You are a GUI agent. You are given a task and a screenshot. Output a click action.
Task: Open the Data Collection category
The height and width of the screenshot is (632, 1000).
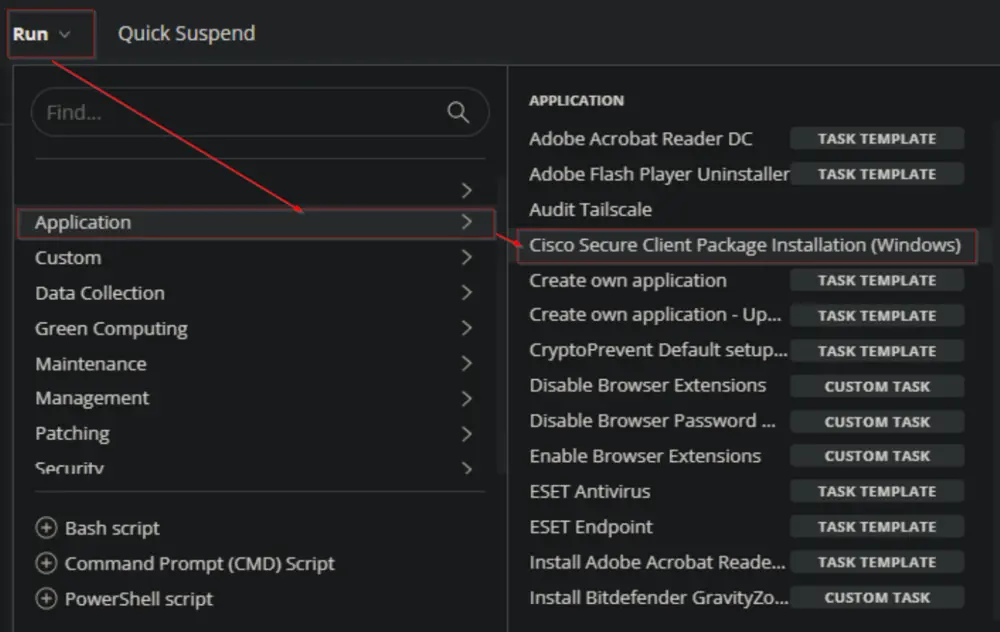coord(99,293)
